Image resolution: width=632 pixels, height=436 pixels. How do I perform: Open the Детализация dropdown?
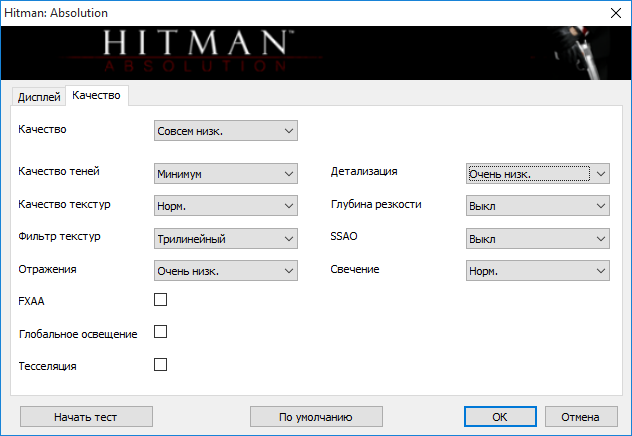tap(538, 174)
